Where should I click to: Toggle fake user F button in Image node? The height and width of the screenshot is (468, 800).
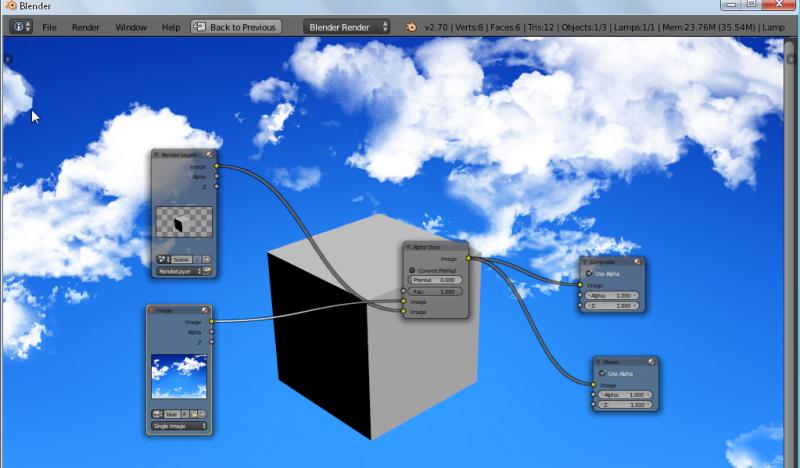(x=185, y=414)
